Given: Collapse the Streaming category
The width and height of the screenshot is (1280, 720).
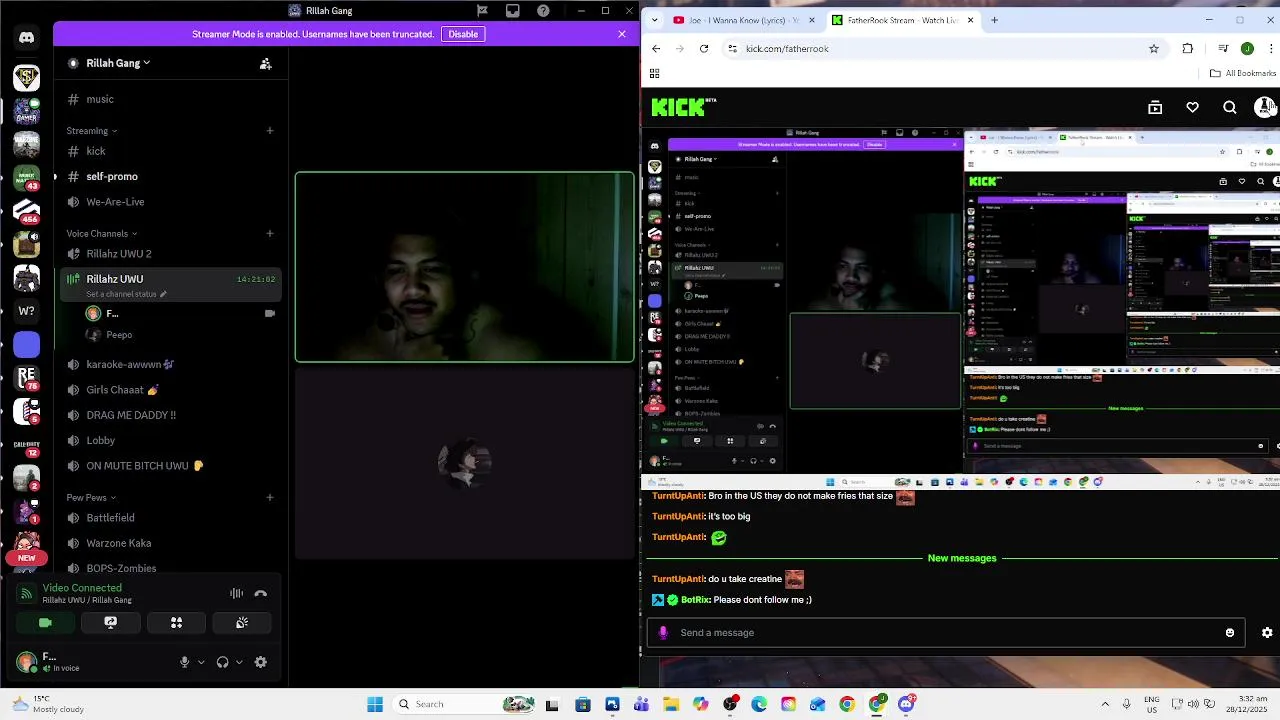Looking at the screenshot, I should pyautogui.click(x=92, y=131).
